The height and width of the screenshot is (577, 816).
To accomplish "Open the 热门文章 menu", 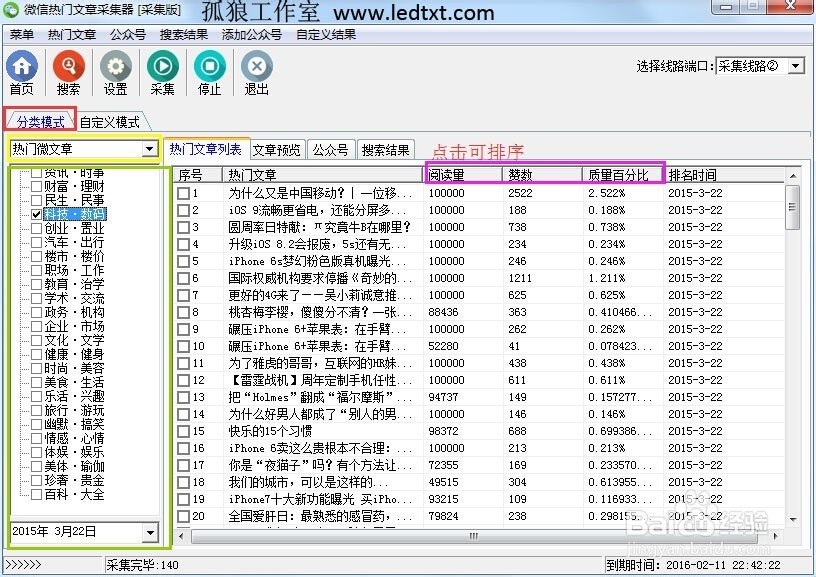I will point(72,35).
